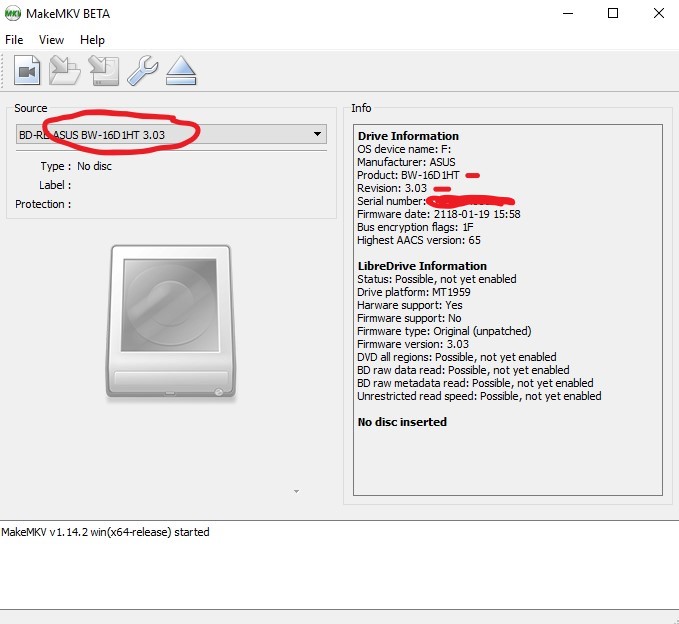Open the Help menu
The image size is (679, 624).
tap(92, 40)
